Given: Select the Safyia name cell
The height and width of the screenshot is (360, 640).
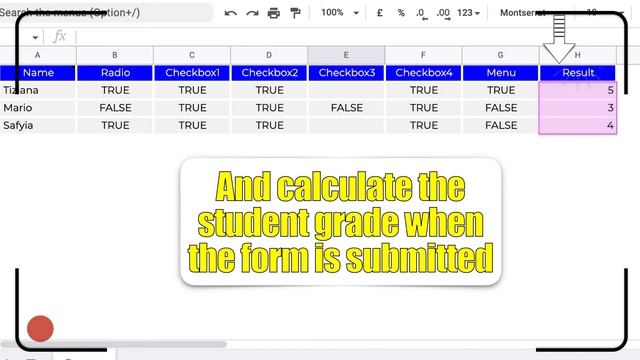Looking at the screenshot, I should 38,125.
